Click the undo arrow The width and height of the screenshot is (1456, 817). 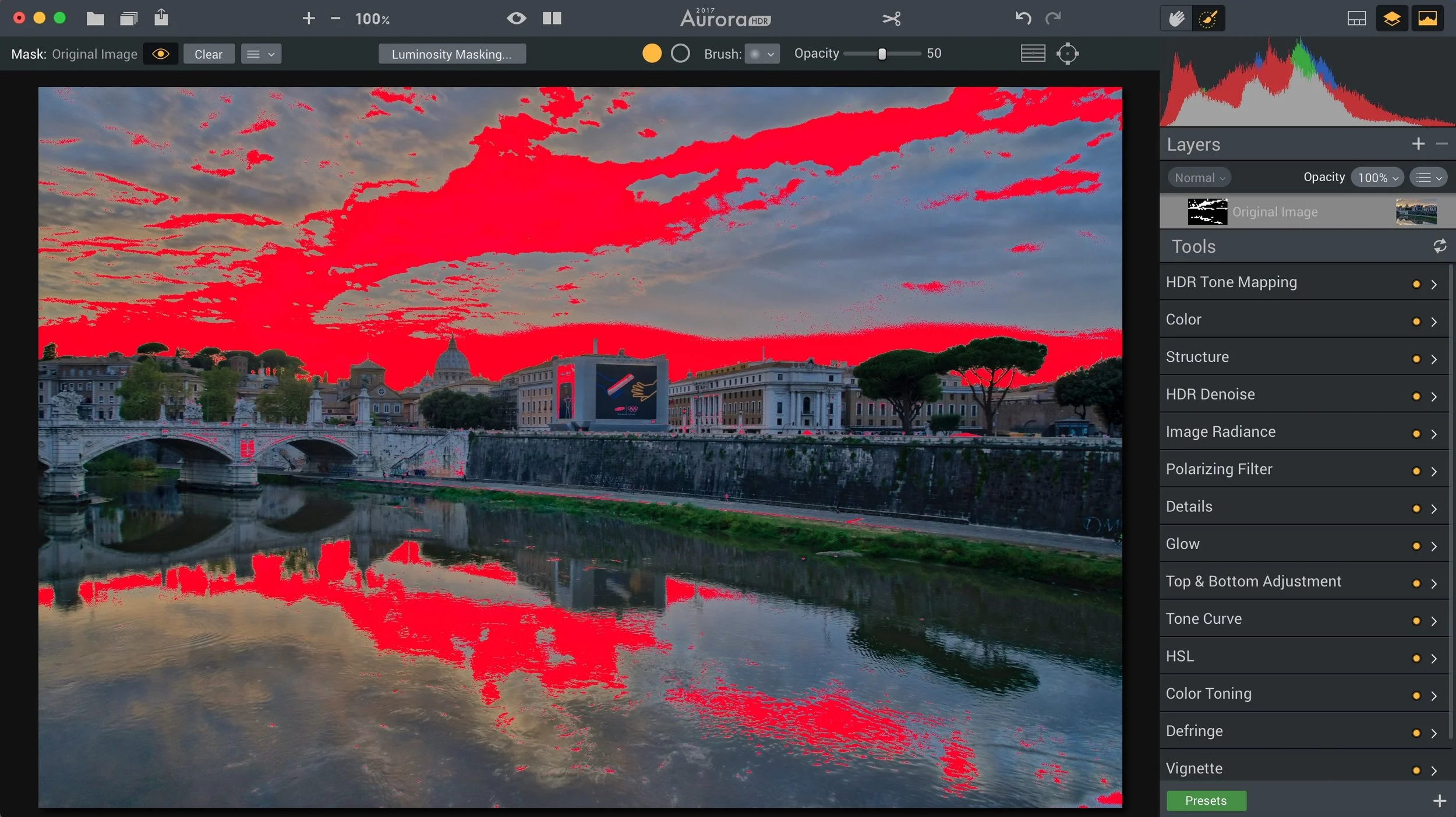[x=1023, y=19]
